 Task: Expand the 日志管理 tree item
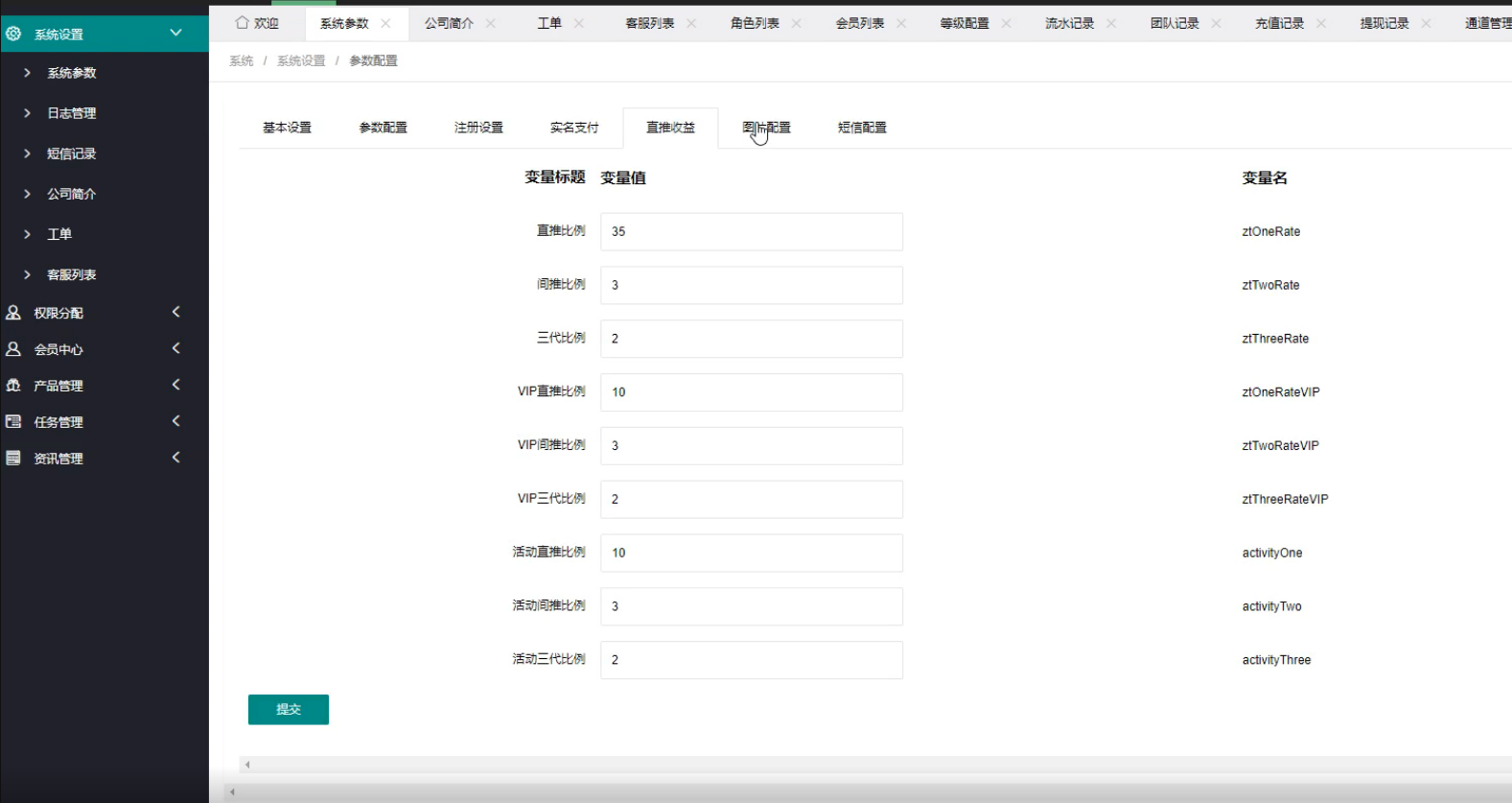(27, 113)
